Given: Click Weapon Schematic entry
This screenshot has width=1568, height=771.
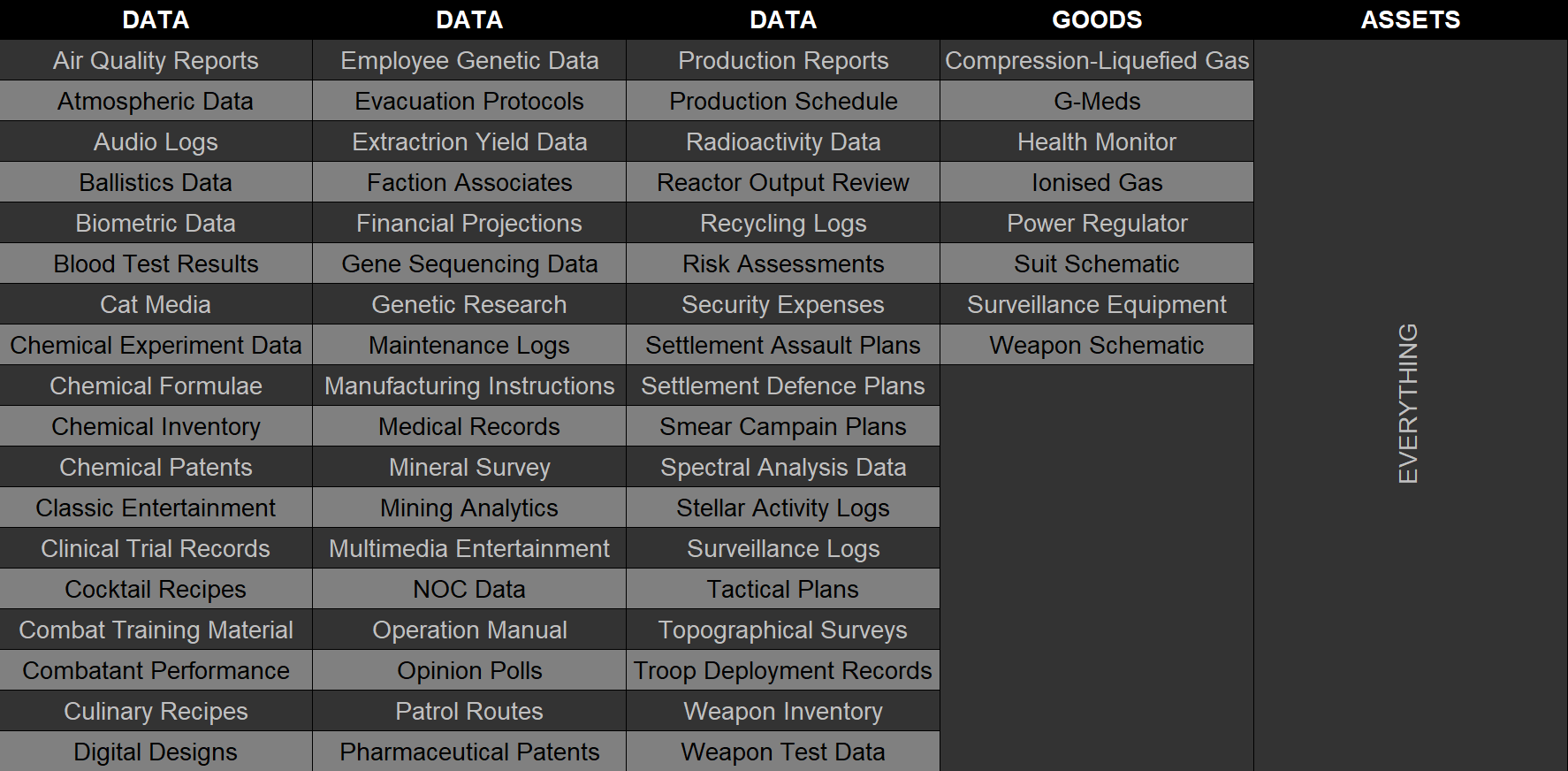Looking at the screenshot, I should tap(1097, 345).
